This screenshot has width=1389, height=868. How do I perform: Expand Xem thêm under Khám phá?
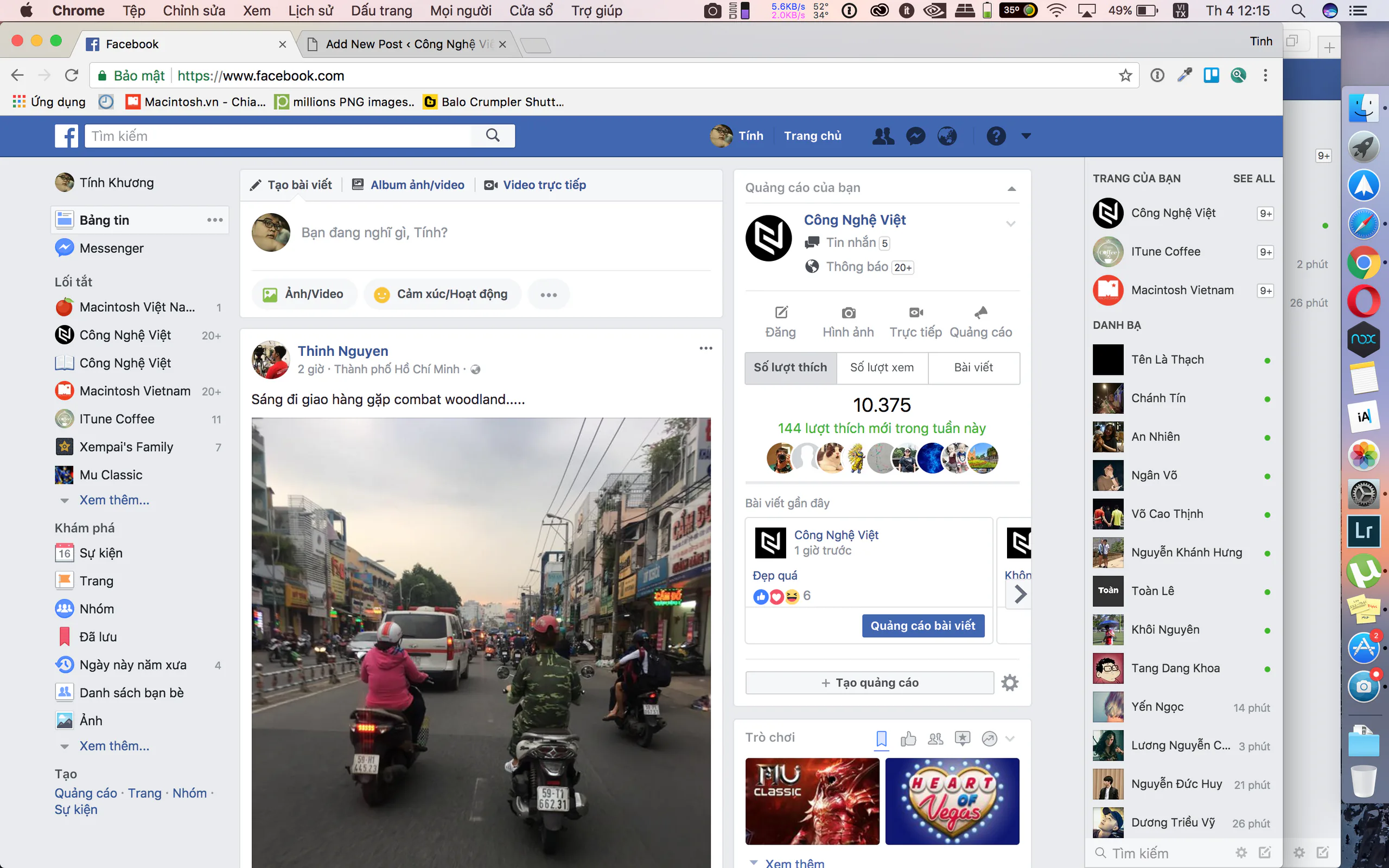114,746
